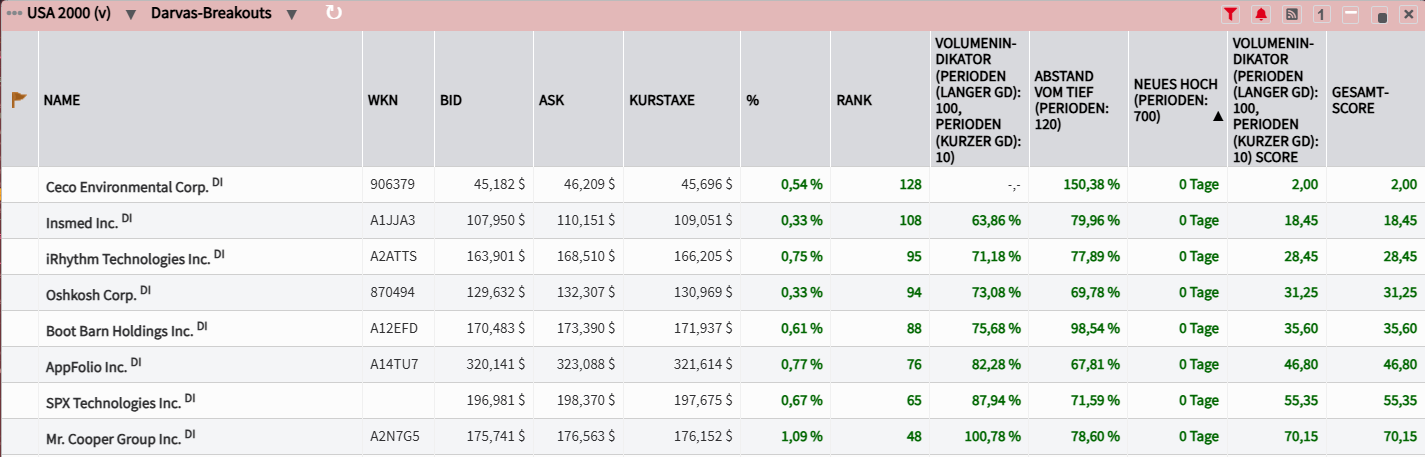Viewport: 1425px width, 457px height.
Task: Sort by the WKN column header
Action: pos(383,100)
